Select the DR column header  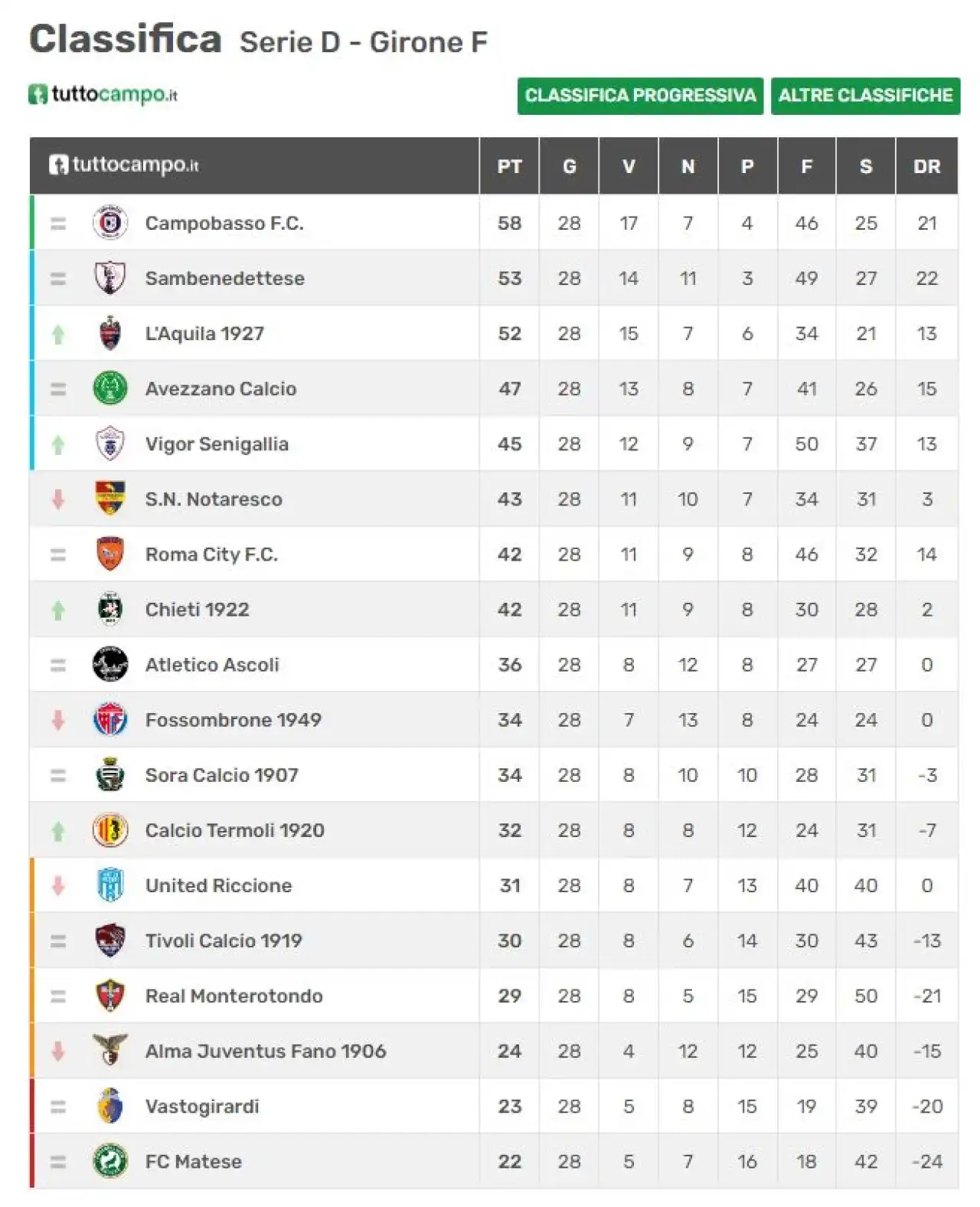coord(926,166)
